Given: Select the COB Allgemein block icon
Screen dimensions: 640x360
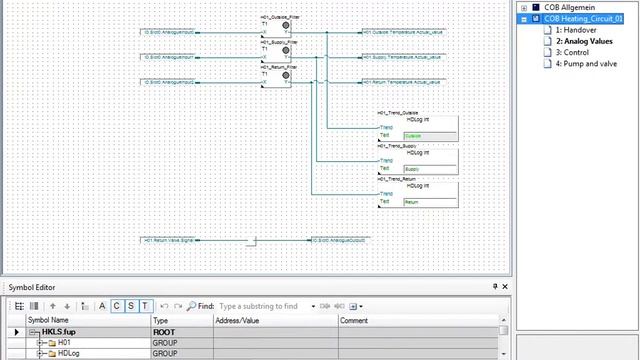Looking at the screenshot, I should coord(536,7).
